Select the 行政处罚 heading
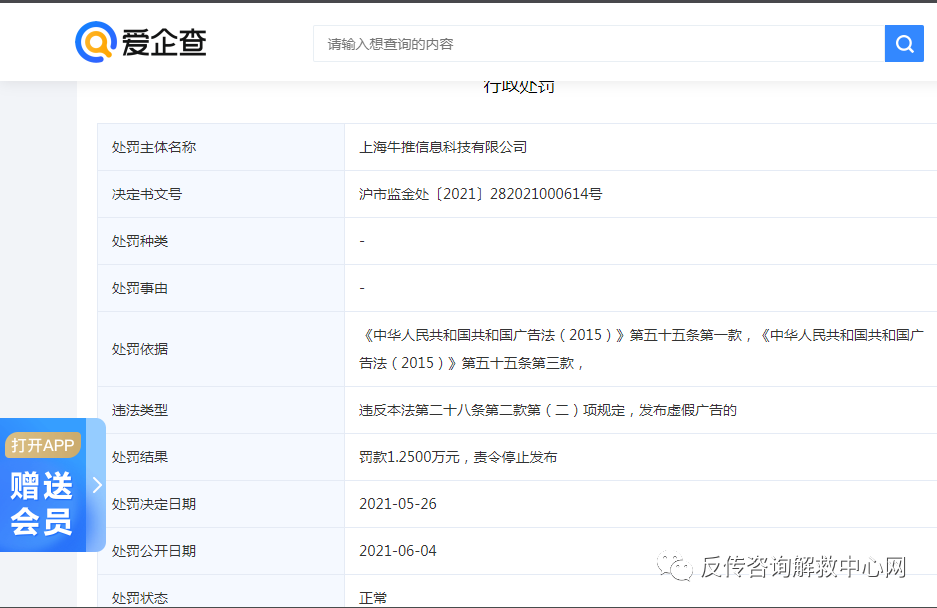Viewport: 937px width, 608px height. [x=520, y=87]
